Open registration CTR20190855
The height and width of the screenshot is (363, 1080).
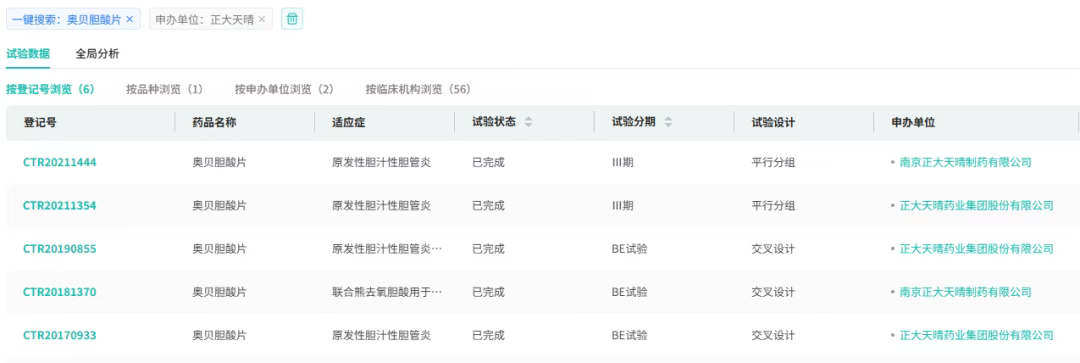click(59, 249)
